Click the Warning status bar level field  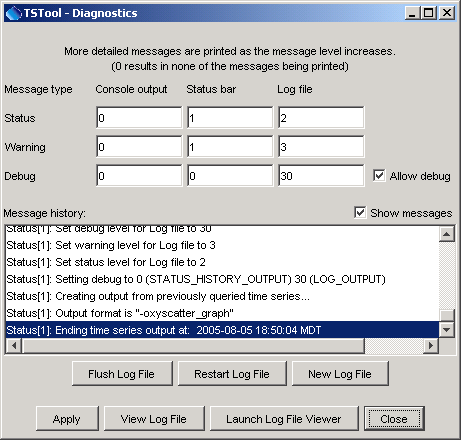coord(230,147)
